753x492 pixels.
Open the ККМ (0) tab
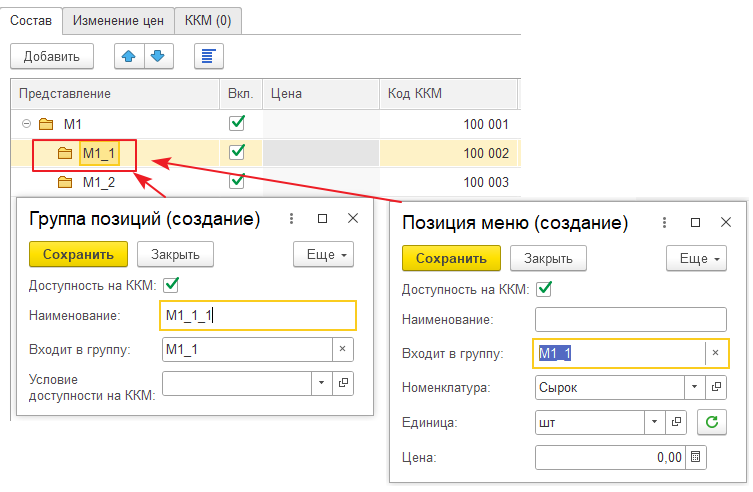click(207, 19)
